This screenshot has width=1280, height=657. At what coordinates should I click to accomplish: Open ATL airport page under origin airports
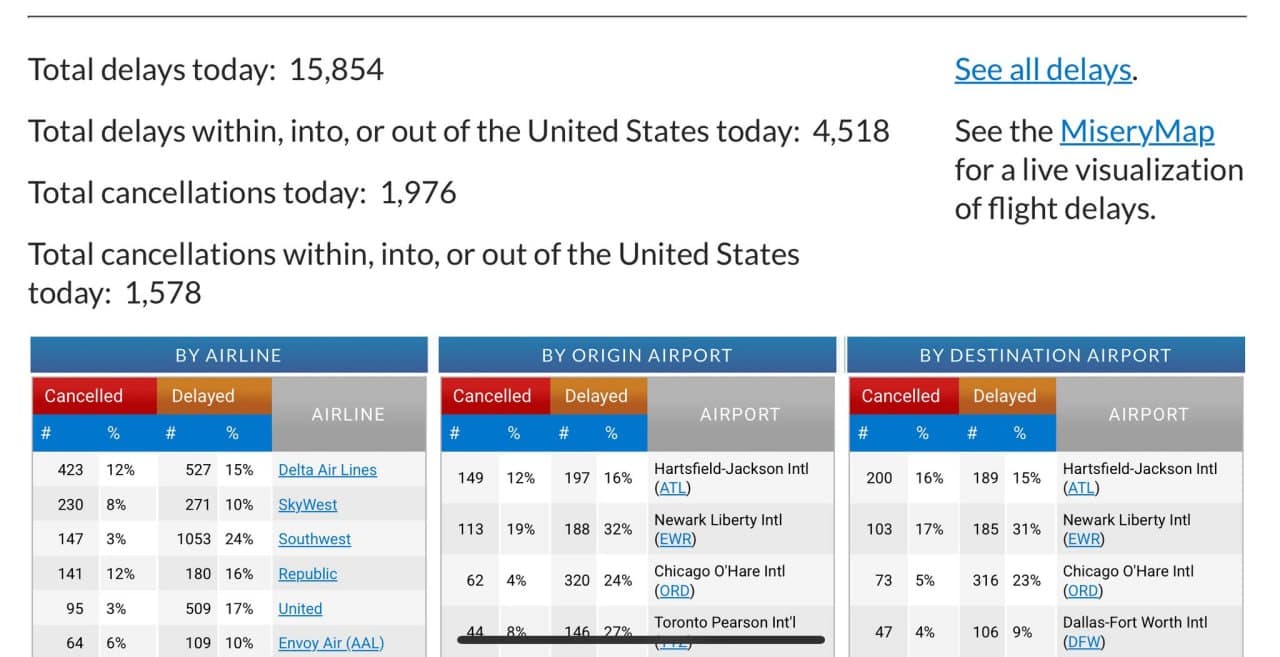pyautogui.click(x=672, y=488)
